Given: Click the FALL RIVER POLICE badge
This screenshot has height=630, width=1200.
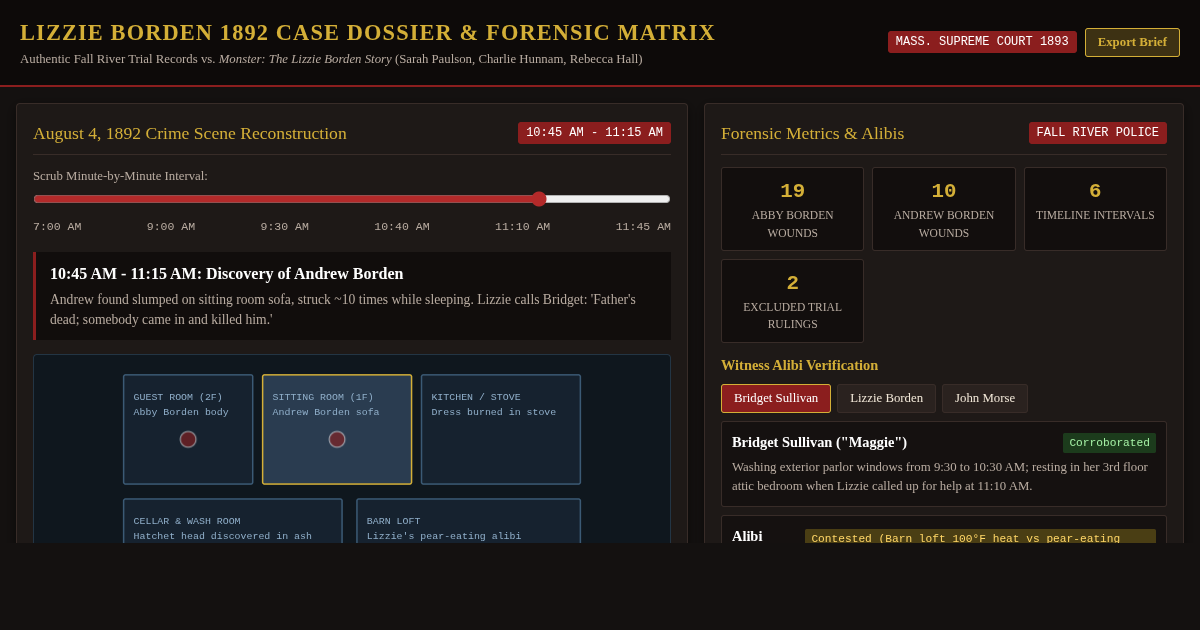Looking at the screenshot, I should [x=1098, y=133].
